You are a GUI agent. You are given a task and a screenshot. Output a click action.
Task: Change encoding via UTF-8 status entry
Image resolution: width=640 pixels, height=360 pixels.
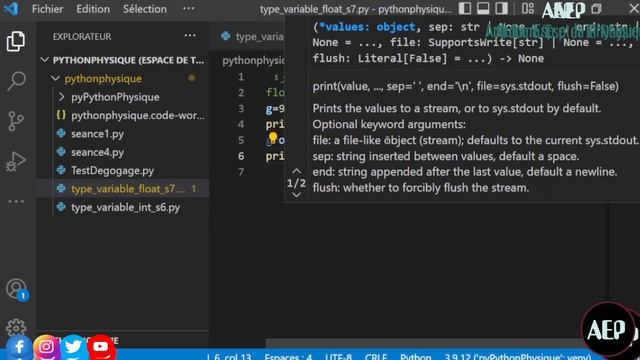coord(338,357)
